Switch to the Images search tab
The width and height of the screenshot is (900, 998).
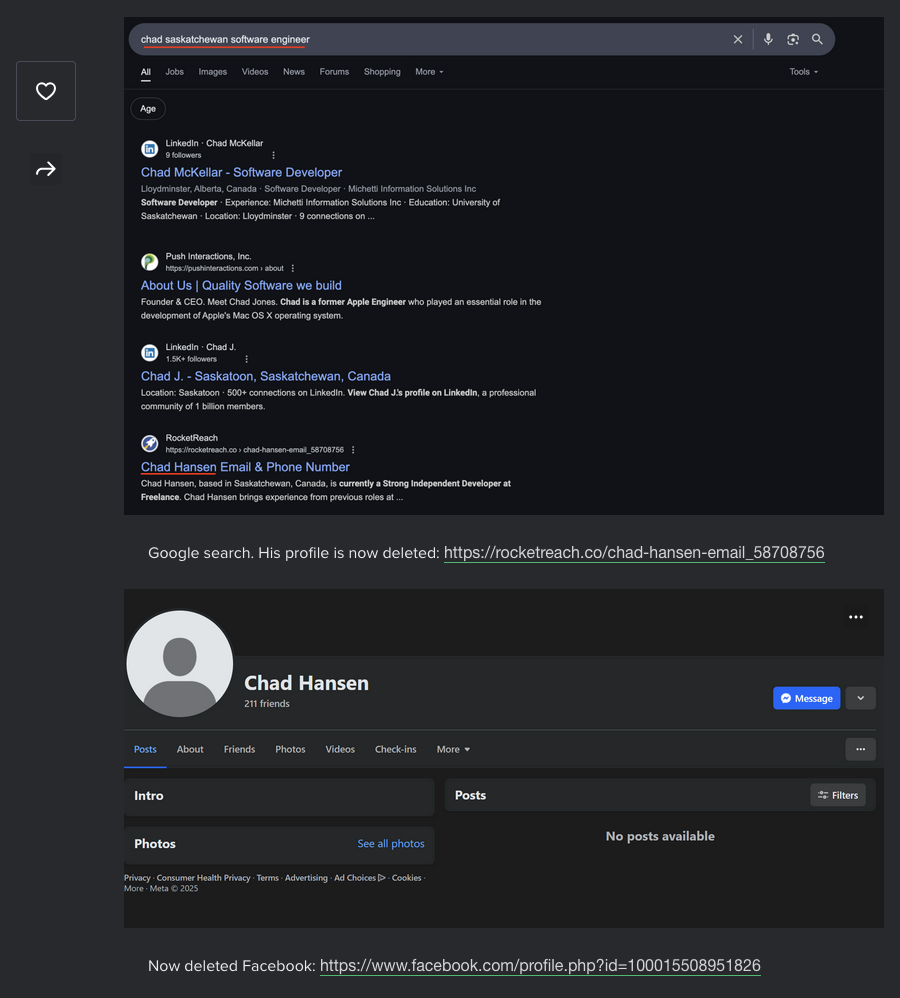tap(213, 72)
